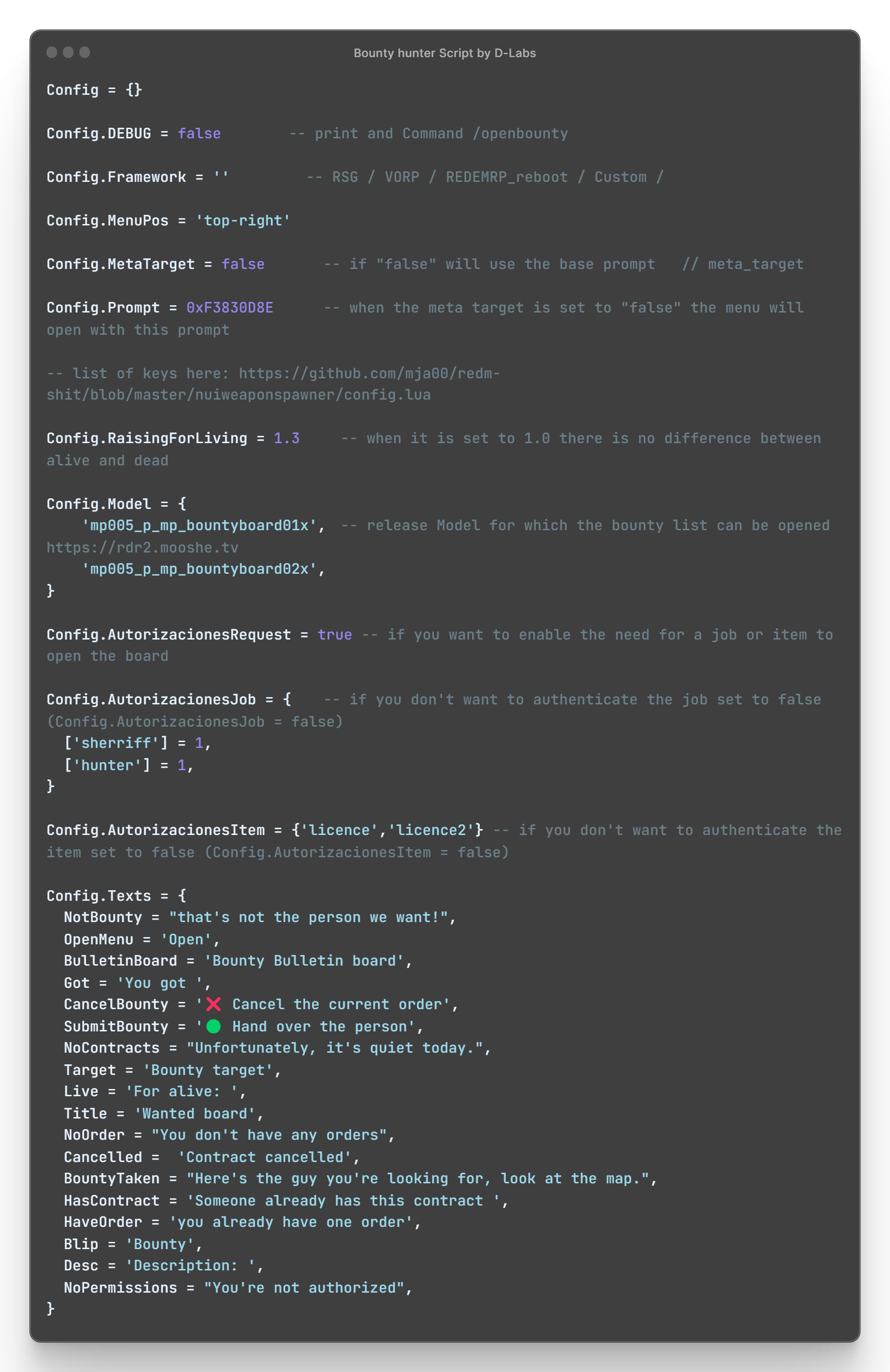890x1372 pixels.
Task: Click the window title 'Bounty hunter Script by D-Labs'
Action: (x=445, y=53)
